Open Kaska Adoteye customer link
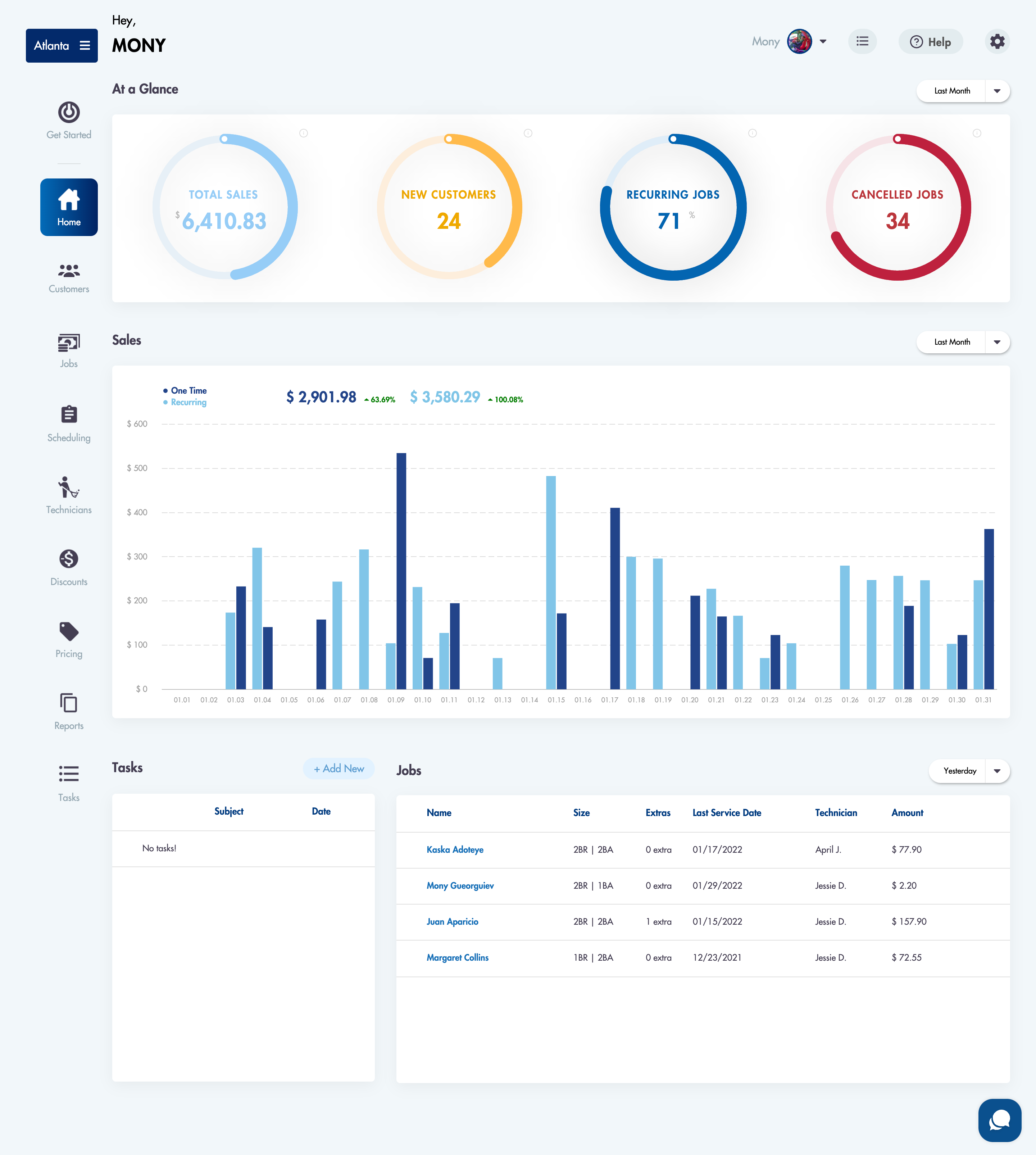Screen dimensions: 1036x1155 coord(455,849)
